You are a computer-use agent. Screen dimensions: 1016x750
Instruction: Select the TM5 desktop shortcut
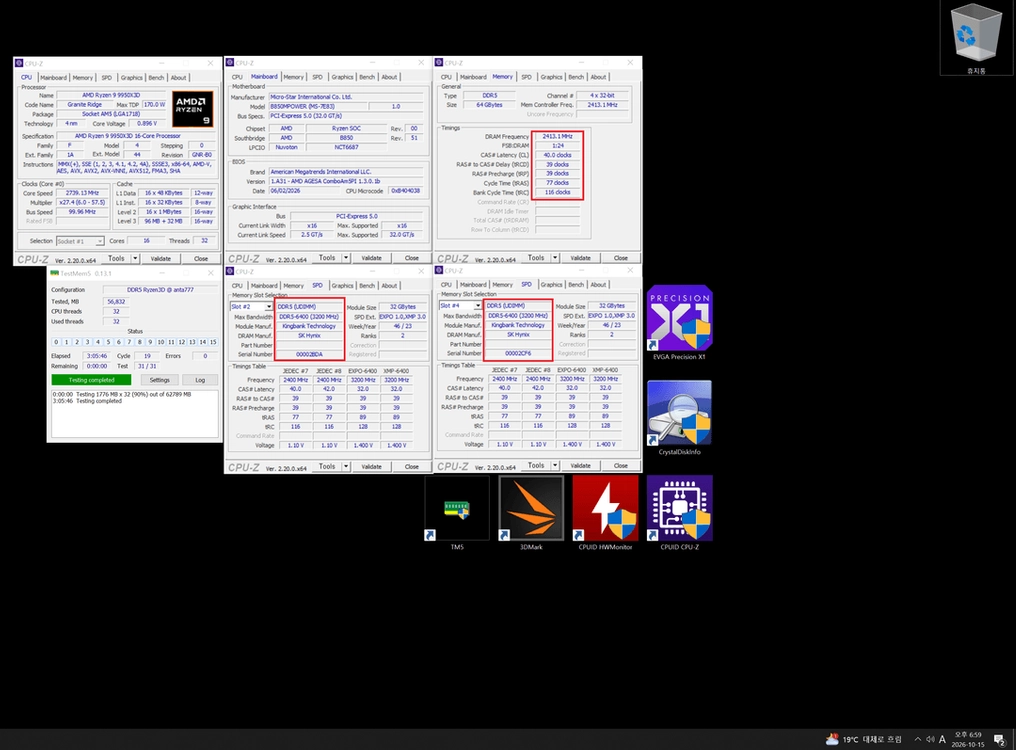coord(457,513)
